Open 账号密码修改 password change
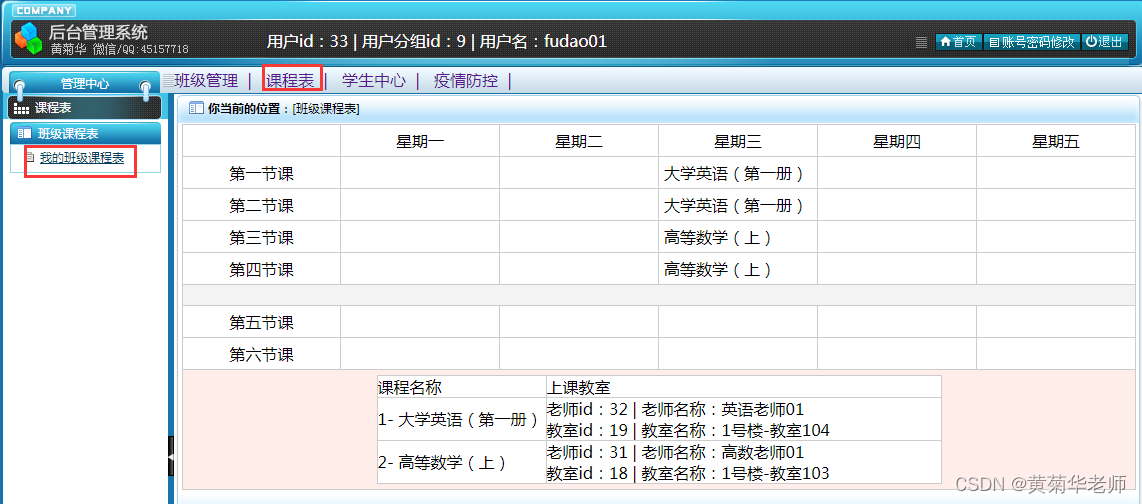Viewport: 1142px width, 504px height. (1031, 42)
